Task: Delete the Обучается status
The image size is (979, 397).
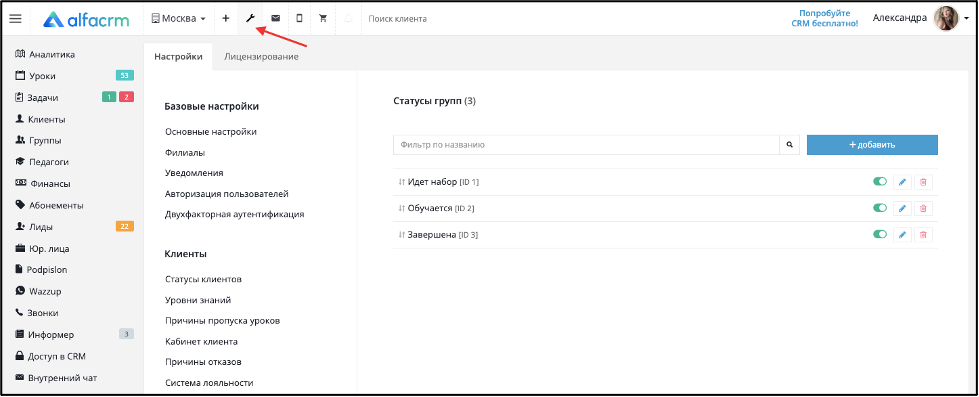Action: (923, 208)
